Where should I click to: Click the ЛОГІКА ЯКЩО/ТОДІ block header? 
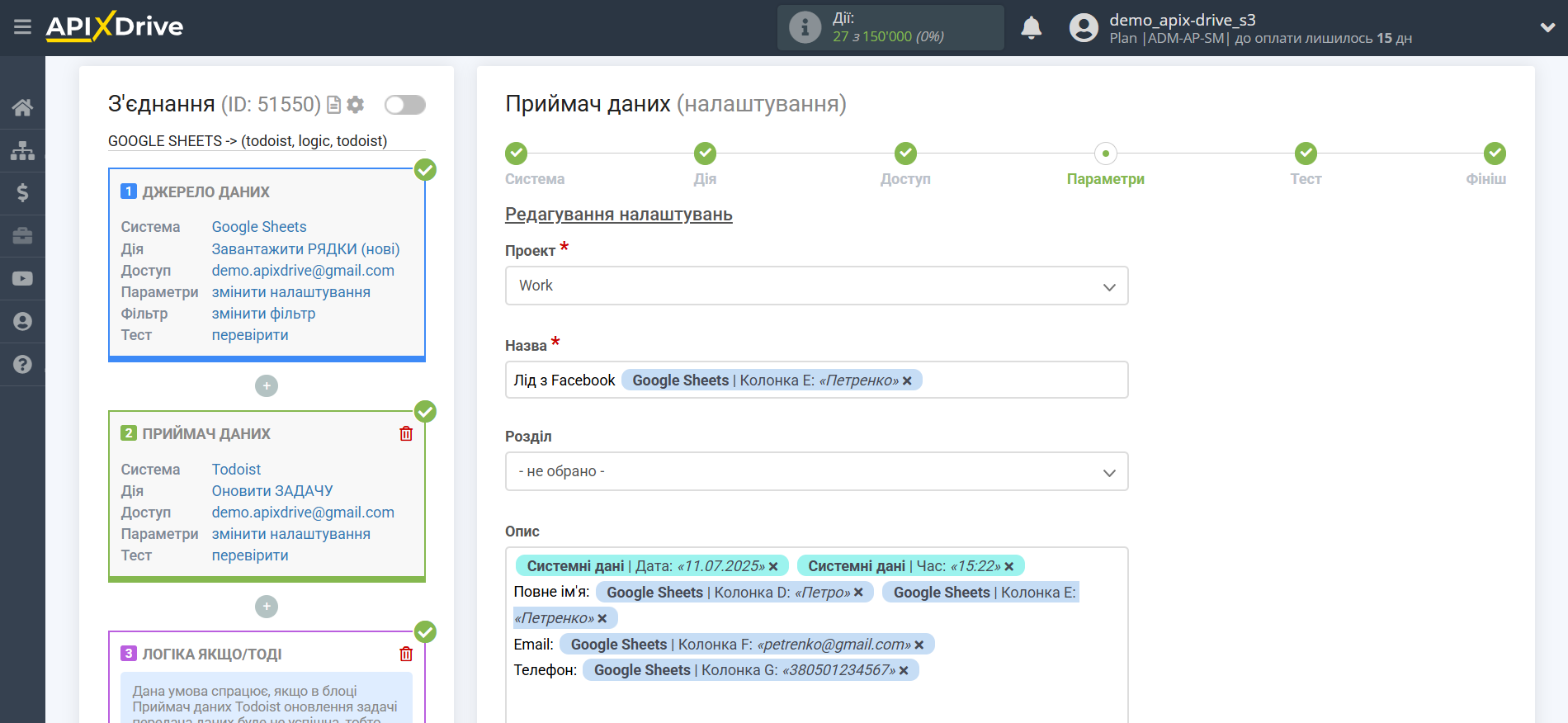212,654
